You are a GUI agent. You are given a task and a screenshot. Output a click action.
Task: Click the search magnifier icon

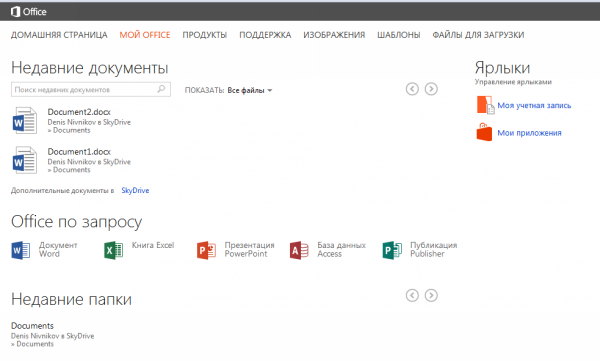click(161, 89)
